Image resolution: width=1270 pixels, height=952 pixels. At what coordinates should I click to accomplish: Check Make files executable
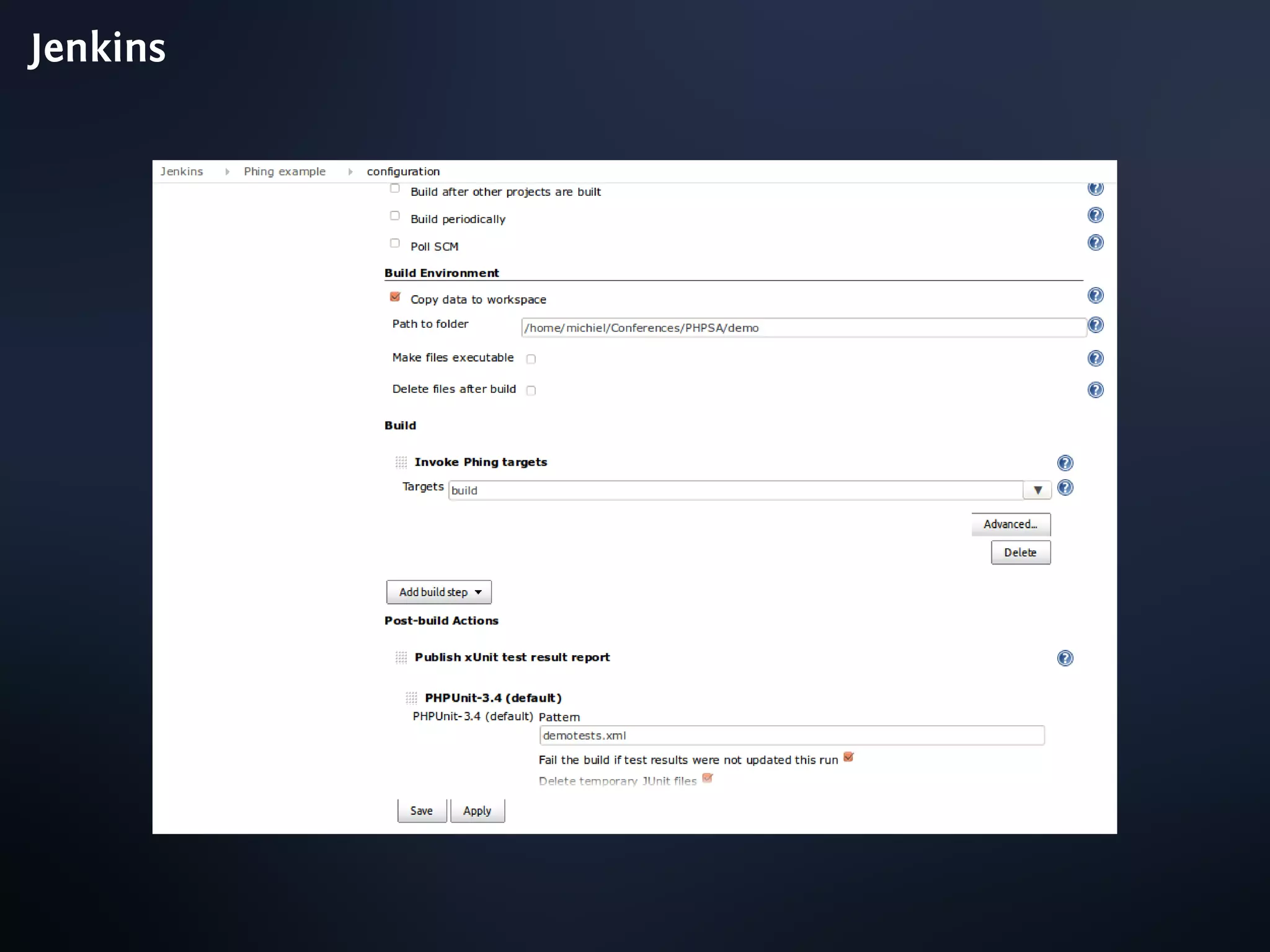[531, 359]
